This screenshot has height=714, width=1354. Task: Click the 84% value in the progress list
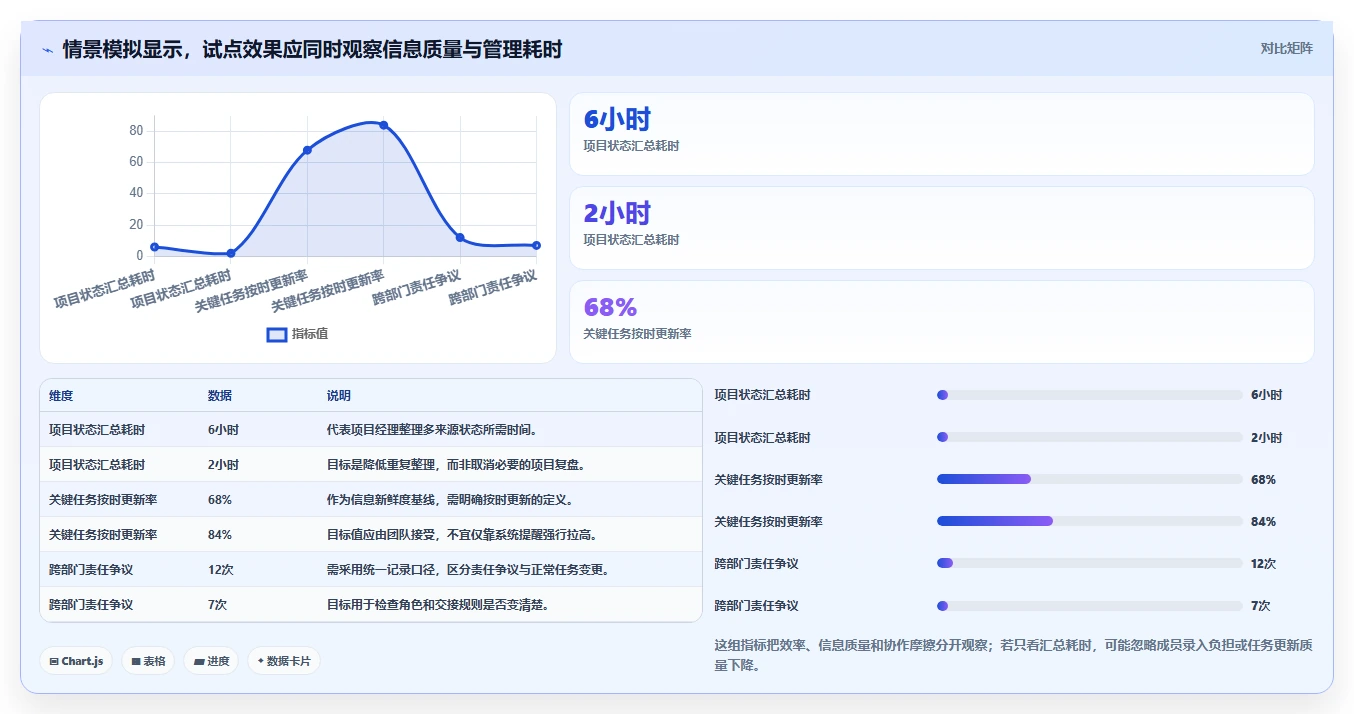[x=1263, y=522]
